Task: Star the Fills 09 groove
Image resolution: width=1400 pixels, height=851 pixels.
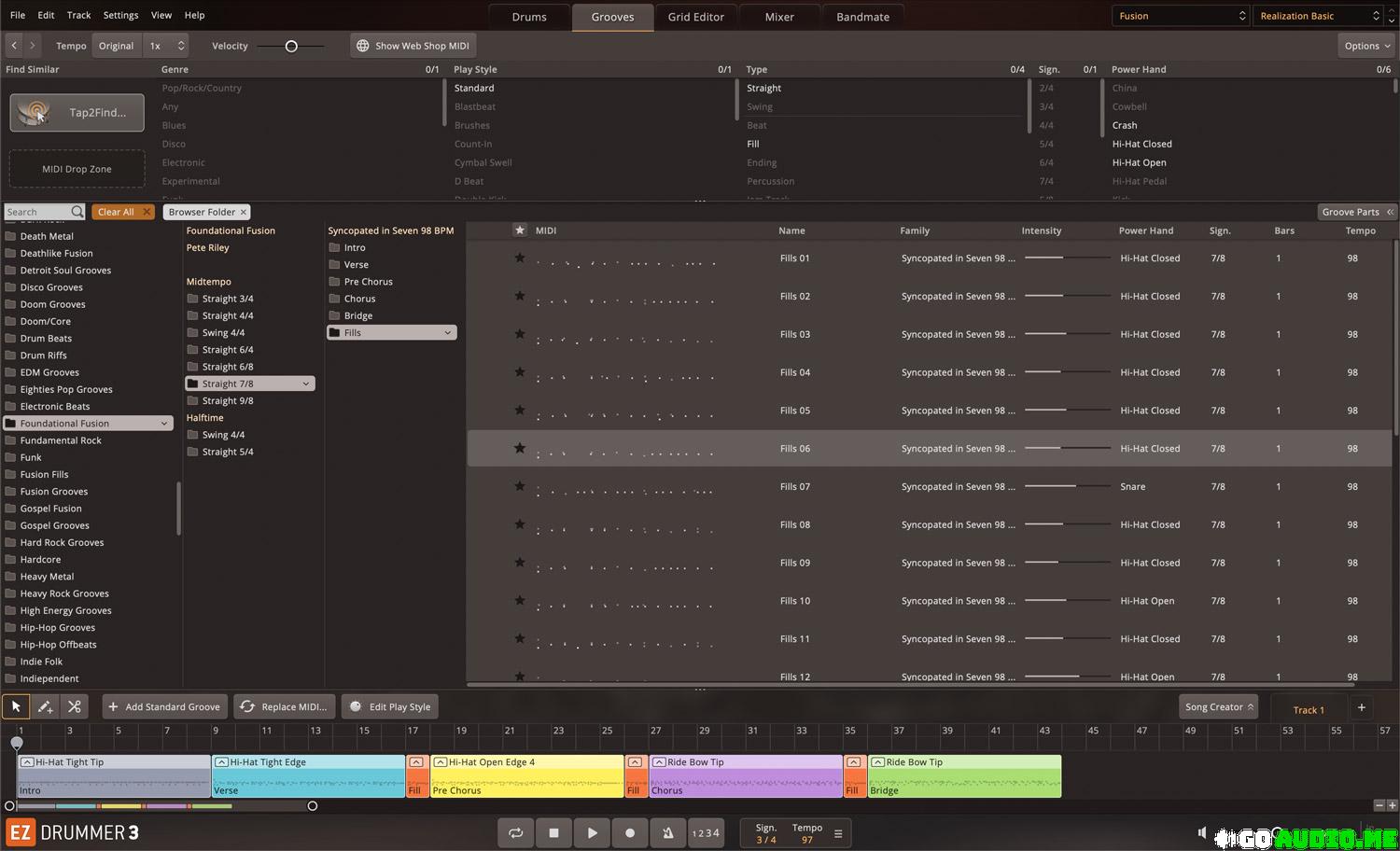Action: [x=520, y=563]
